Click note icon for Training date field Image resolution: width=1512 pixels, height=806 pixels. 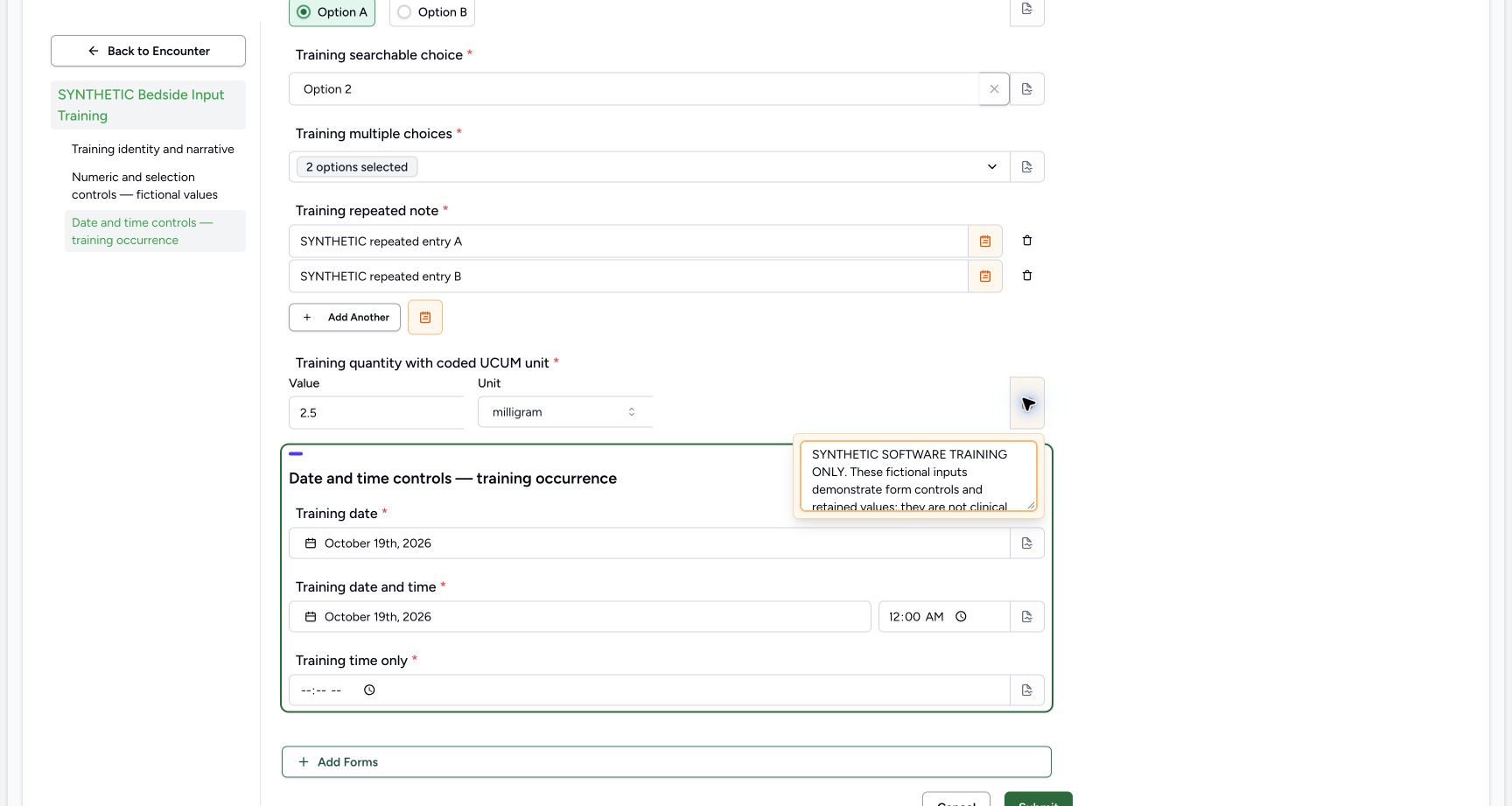[1027, 543]
